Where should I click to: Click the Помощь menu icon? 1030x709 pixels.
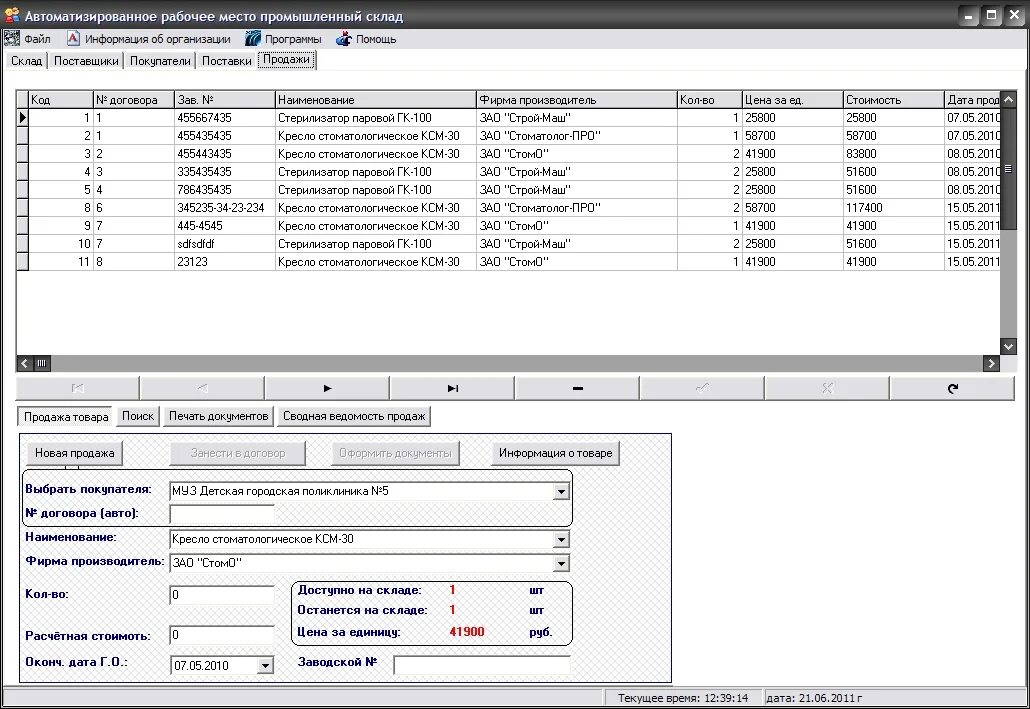tap(344, 39)
